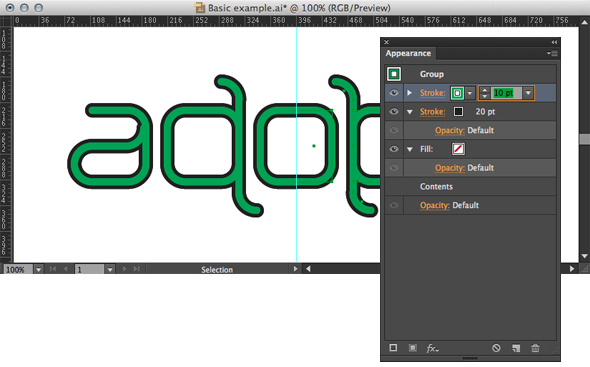Click the document file icon in title bar
The width and height of the screenshot is (590, 367).
[x=200, y=8]
